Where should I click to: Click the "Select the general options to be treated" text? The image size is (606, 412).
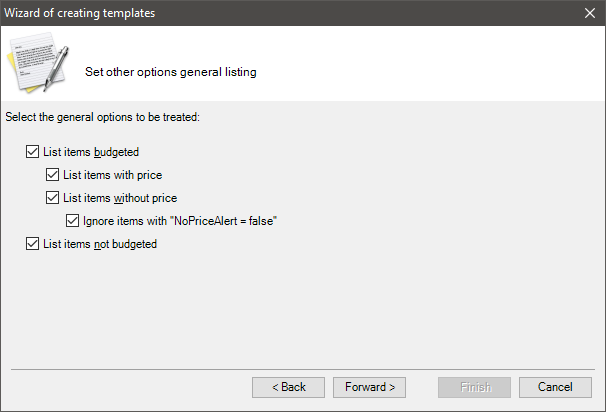click(102, 117)
